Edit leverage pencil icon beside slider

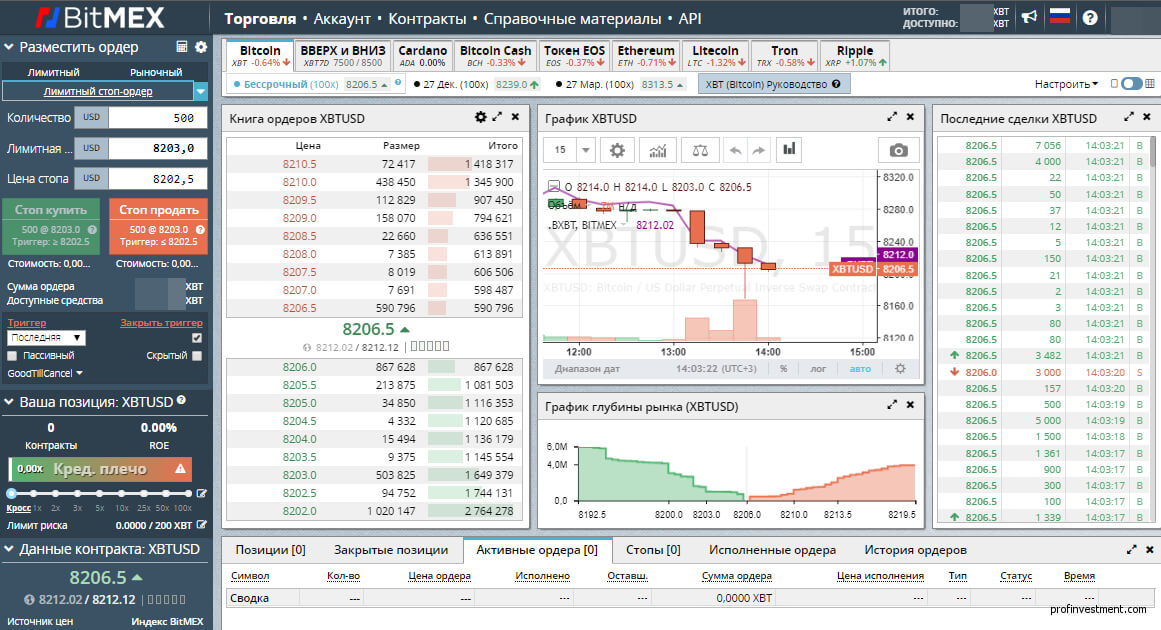click(x=201, y=493)
